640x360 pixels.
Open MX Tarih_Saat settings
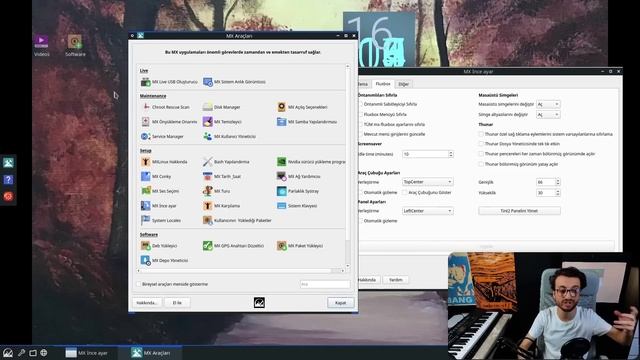[222, 177]
